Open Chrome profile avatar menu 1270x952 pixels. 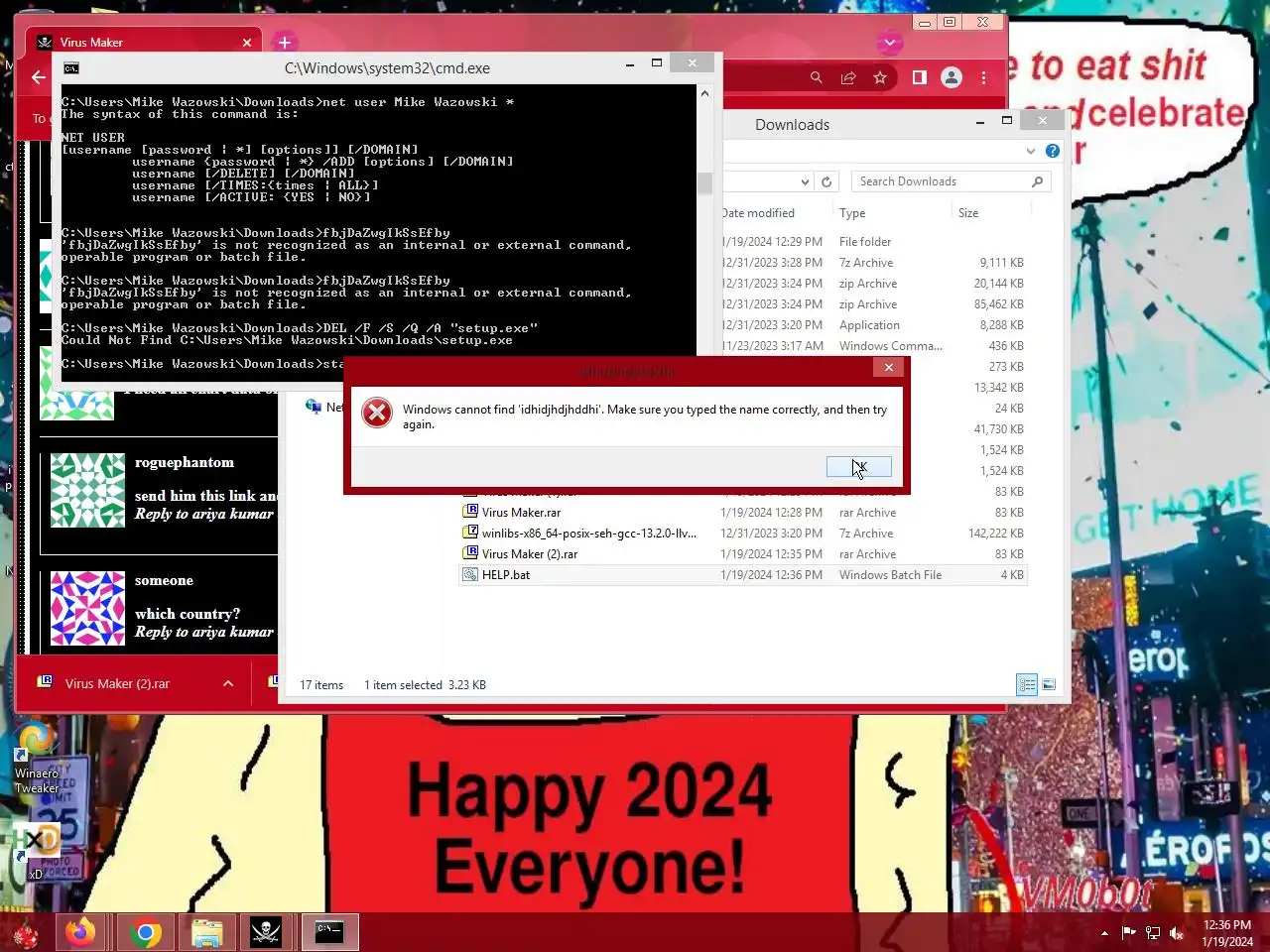coord(952,77)
